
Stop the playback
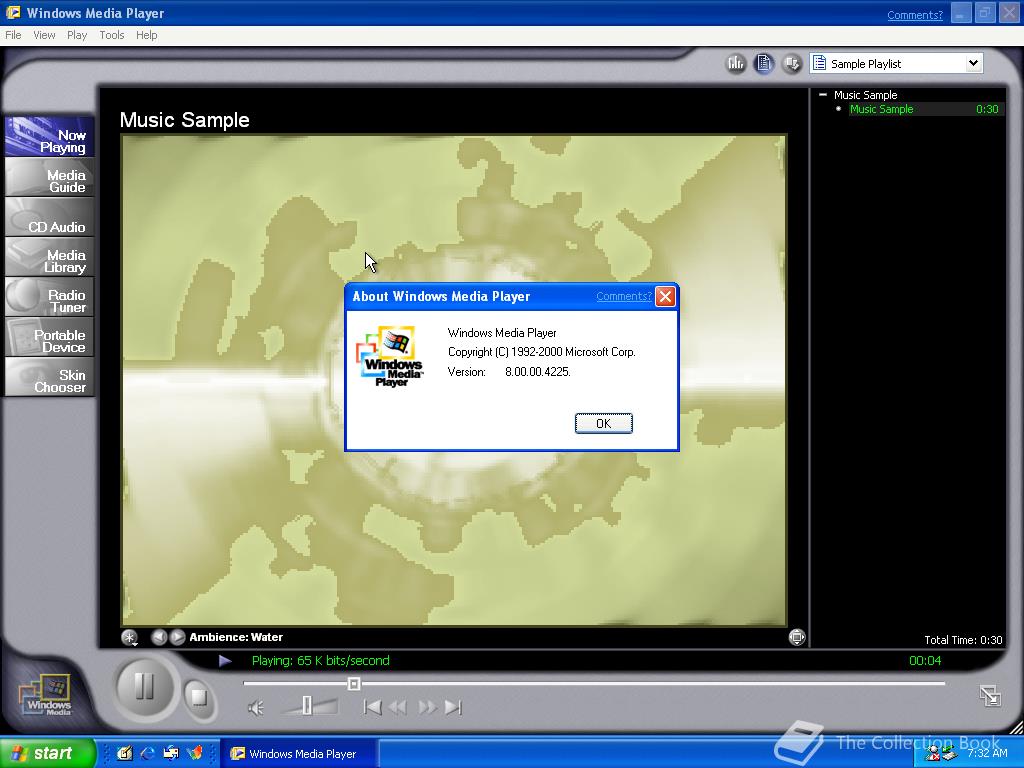tap(199, 697)
